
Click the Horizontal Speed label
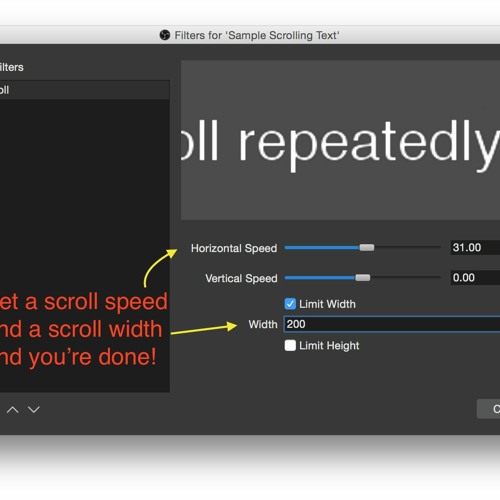click(234, 248)
